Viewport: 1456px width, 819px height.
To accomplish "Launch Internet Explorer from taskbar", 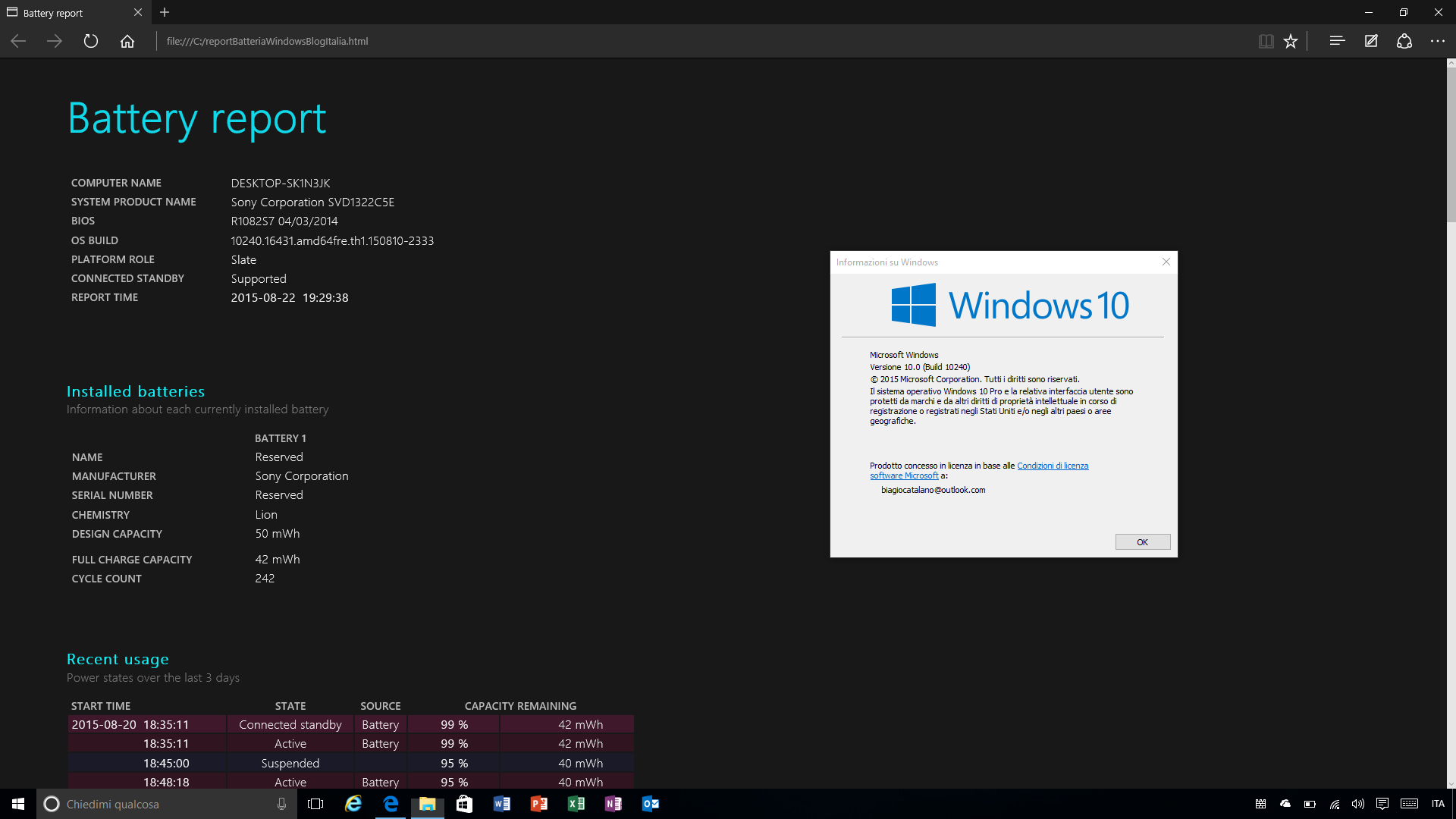I will click(x=353, y=804).
